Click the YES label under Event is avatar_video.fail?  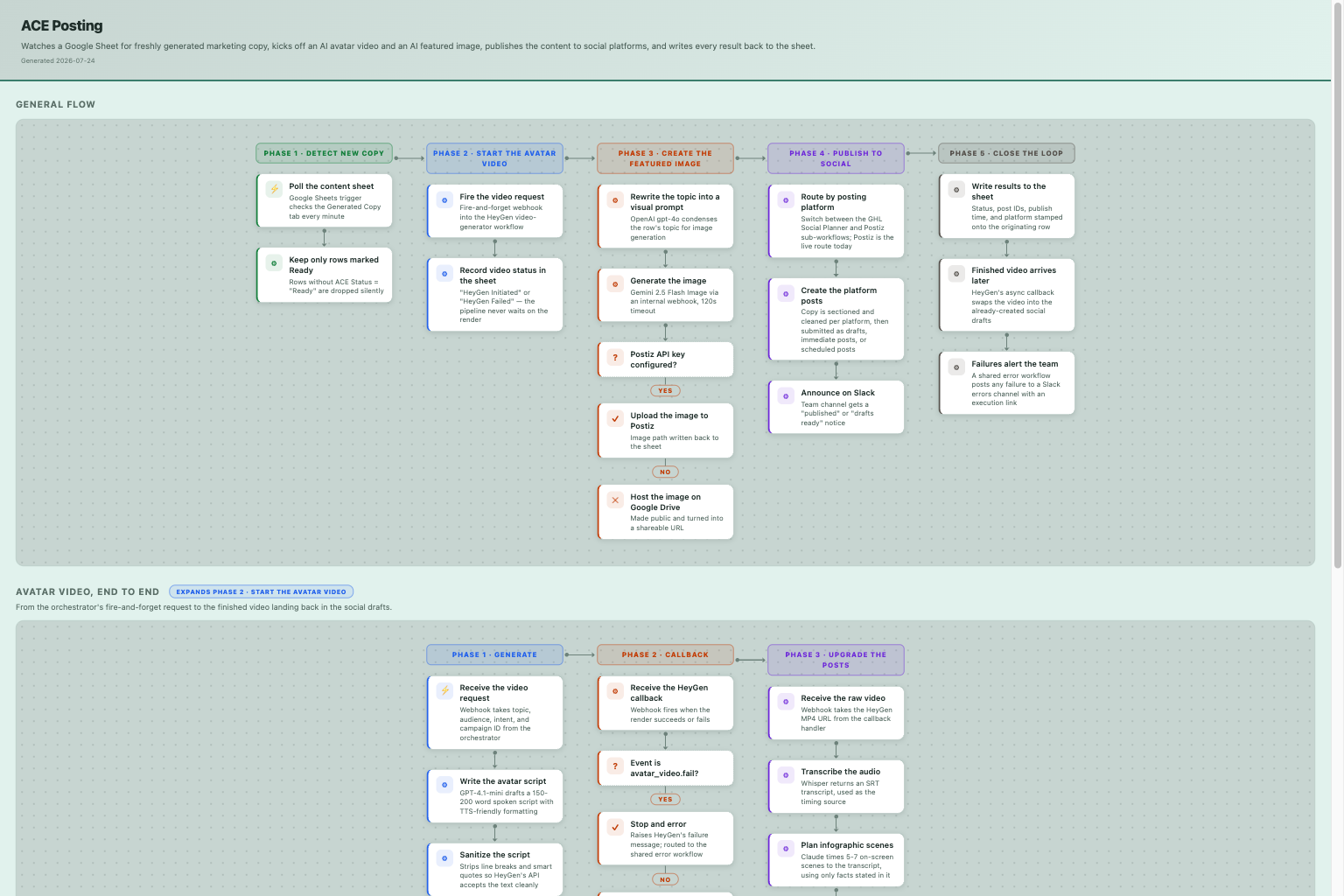(x=665, y=799)
